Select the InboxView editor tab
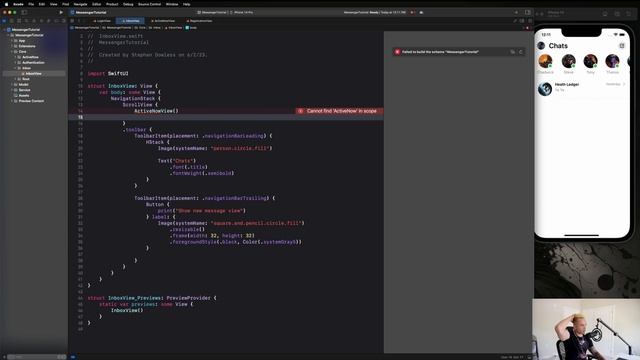 point(131,20)
